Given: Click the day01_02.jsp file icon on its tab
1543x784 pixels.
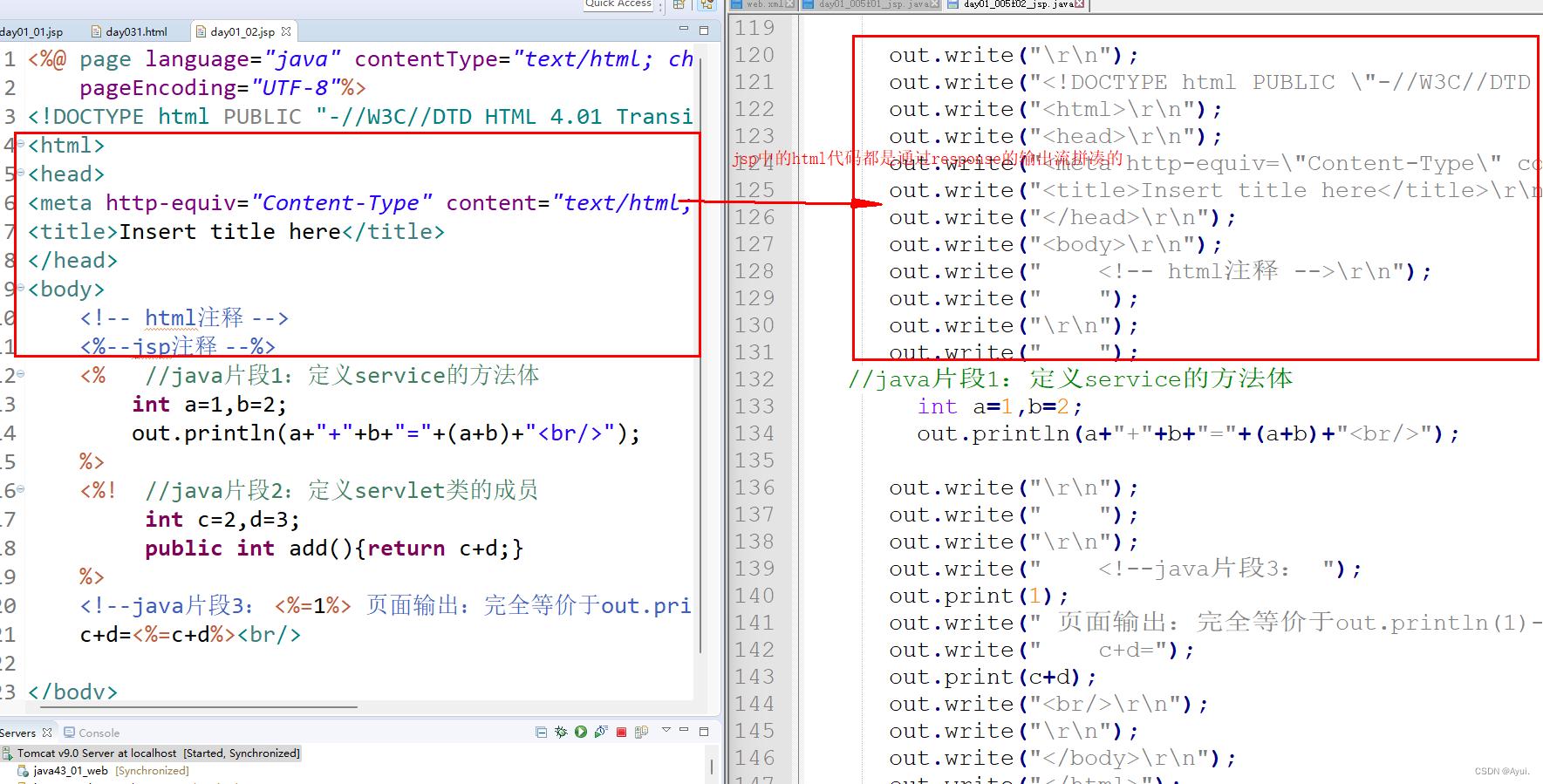Looking at the screenshot, I should (x=201, y=31).
